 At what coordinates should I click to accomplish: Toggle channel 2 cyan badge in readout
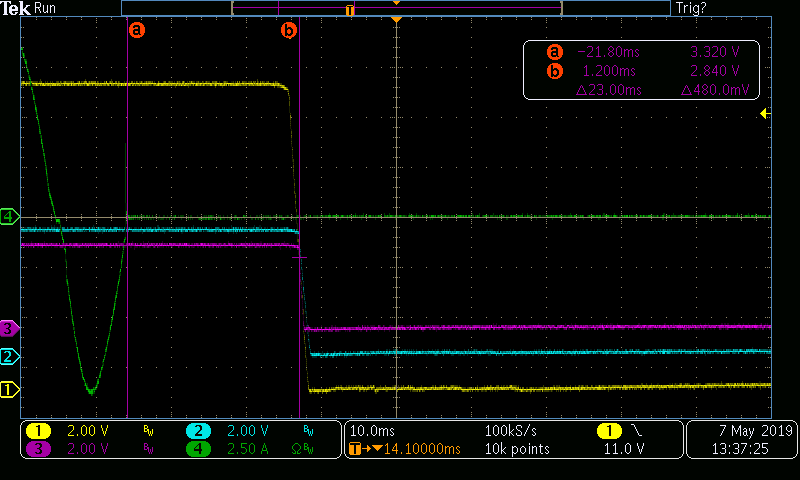tap(198, 431)
